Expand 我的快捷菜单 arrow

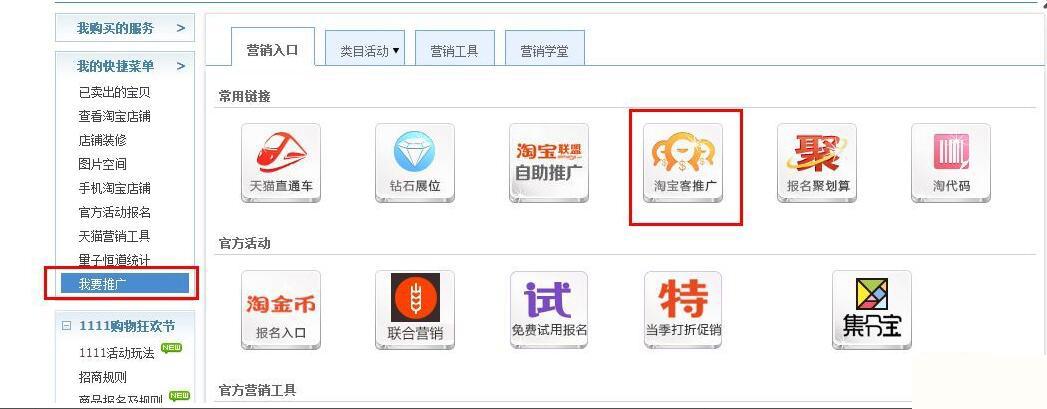180,66
